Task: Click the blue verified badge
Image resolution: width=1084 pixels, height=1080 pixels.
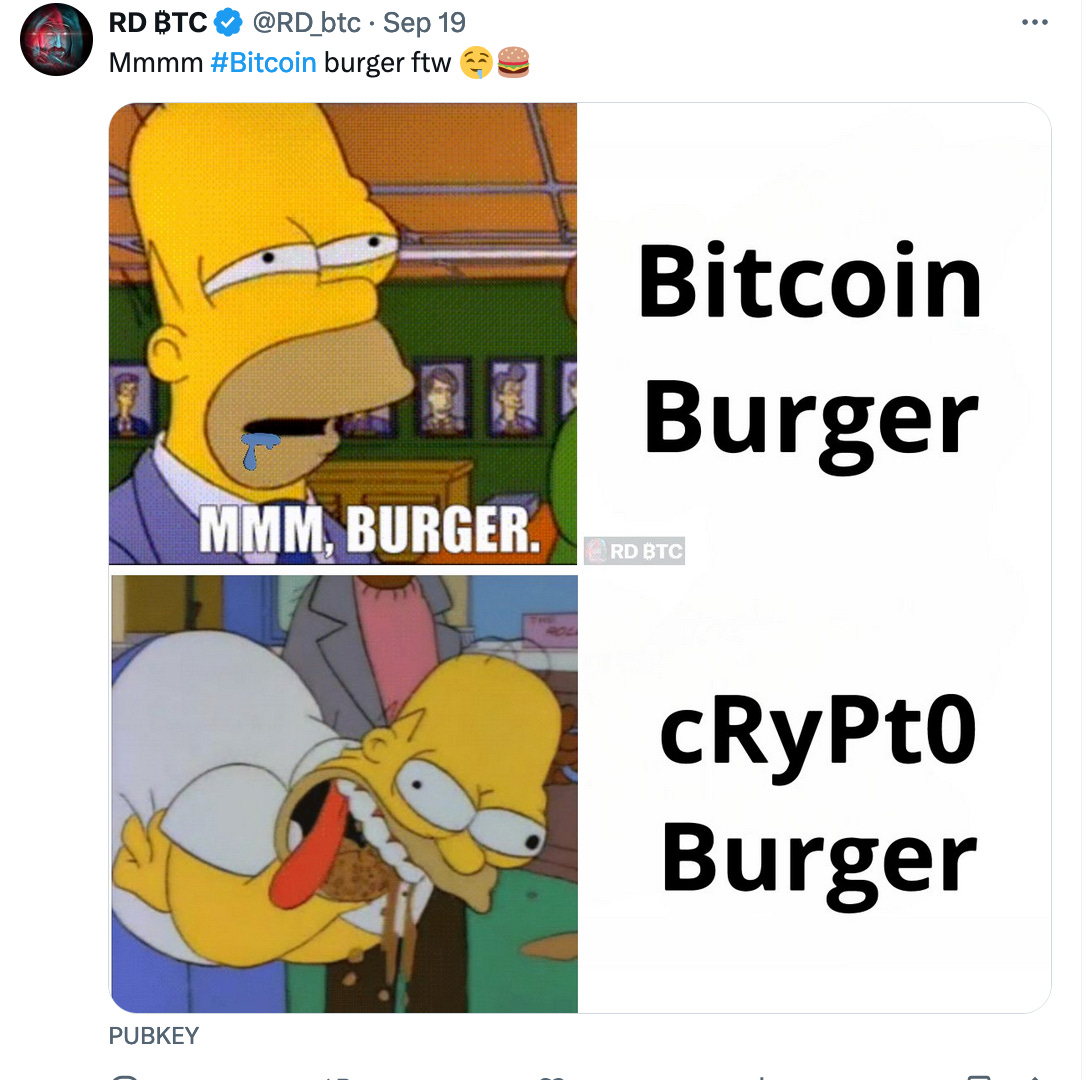Action: pos(228,23)
